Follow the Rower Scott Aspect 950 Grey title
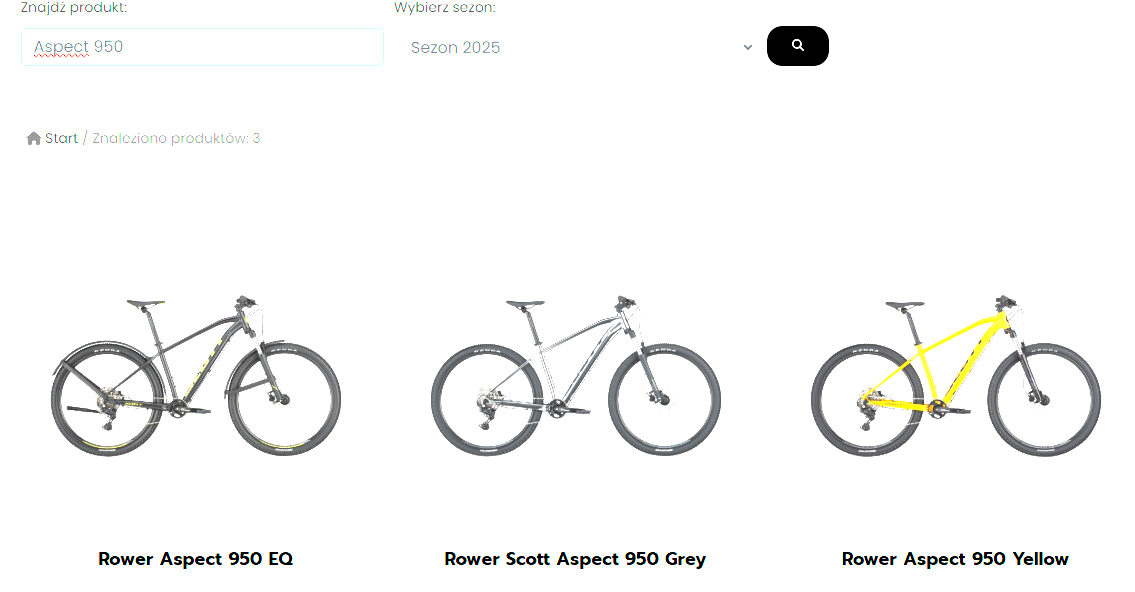 [575, 559]
